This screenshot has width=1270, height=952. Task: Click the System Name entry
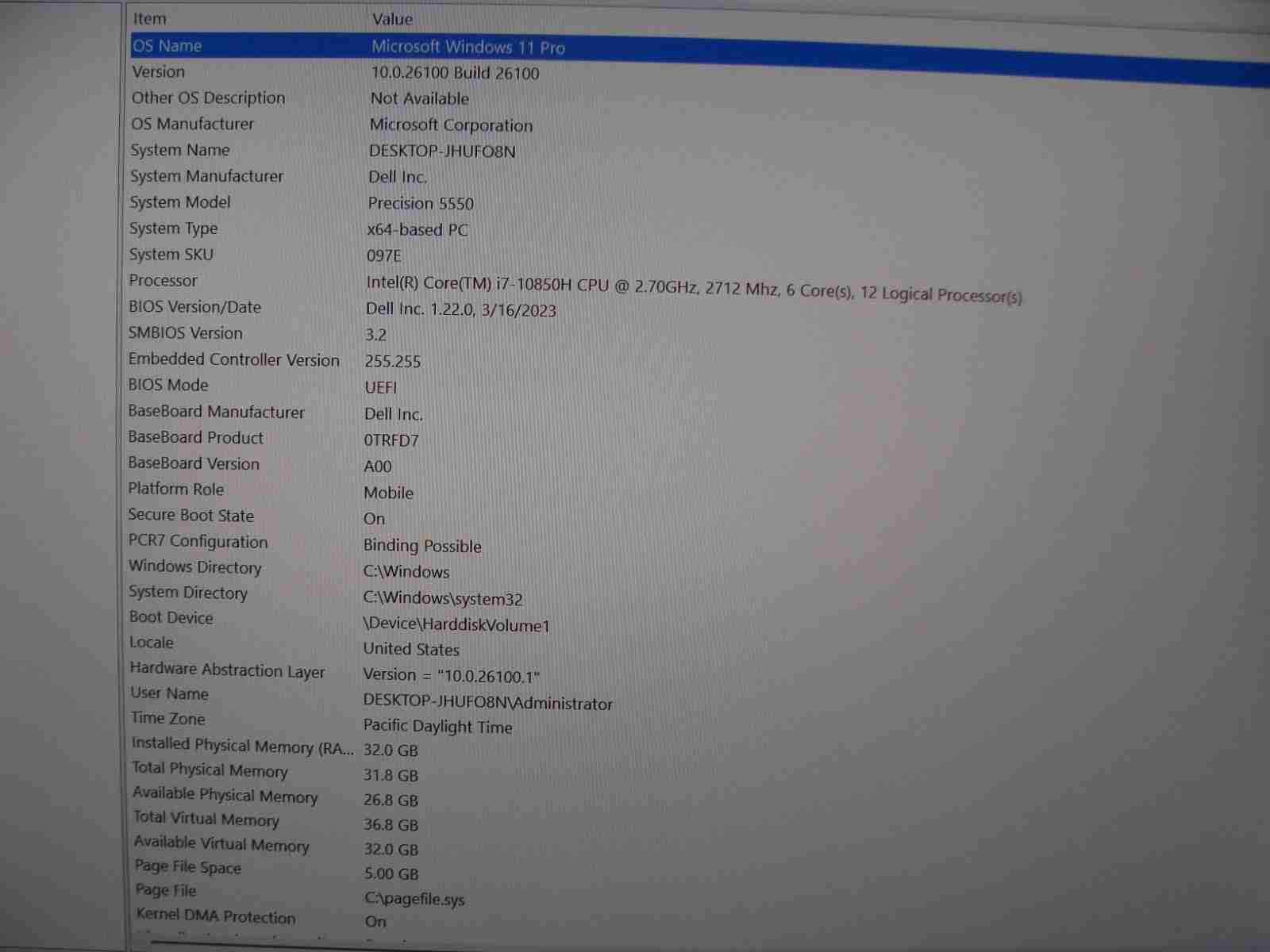click(180, 150)
